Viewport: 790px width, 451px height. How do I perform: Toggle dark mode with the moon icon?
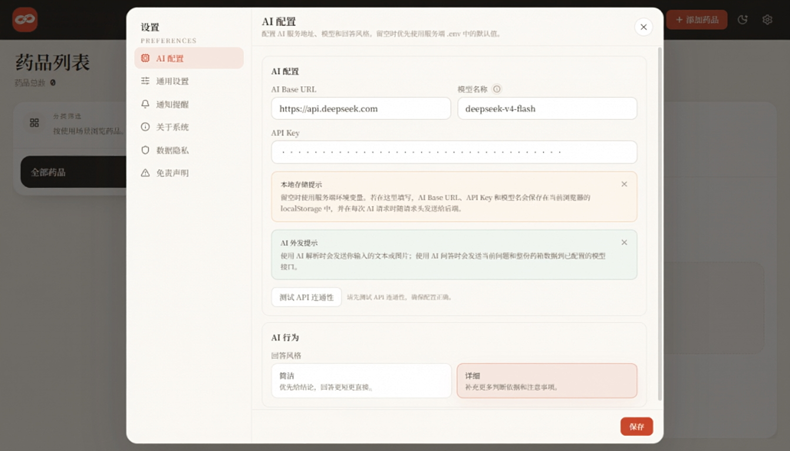[742, 20]
